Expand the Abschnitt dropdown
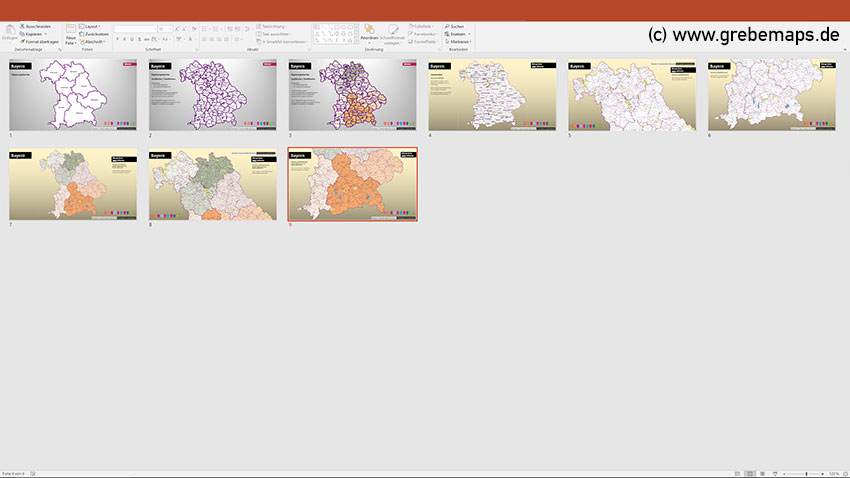The width and height of the screenshot is (850, 478). click(x=94, y=41)
